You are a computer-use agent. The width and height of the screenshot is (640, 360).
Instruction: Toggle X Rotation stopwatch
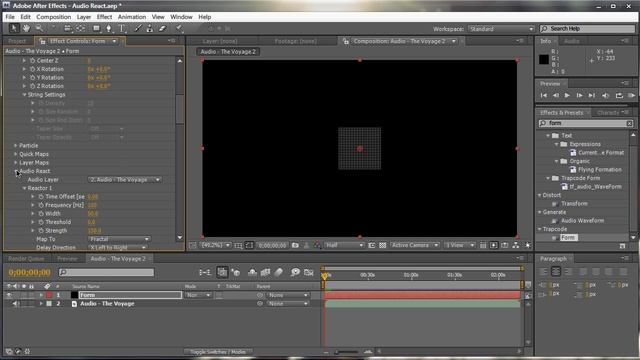(x=33, y=69)
